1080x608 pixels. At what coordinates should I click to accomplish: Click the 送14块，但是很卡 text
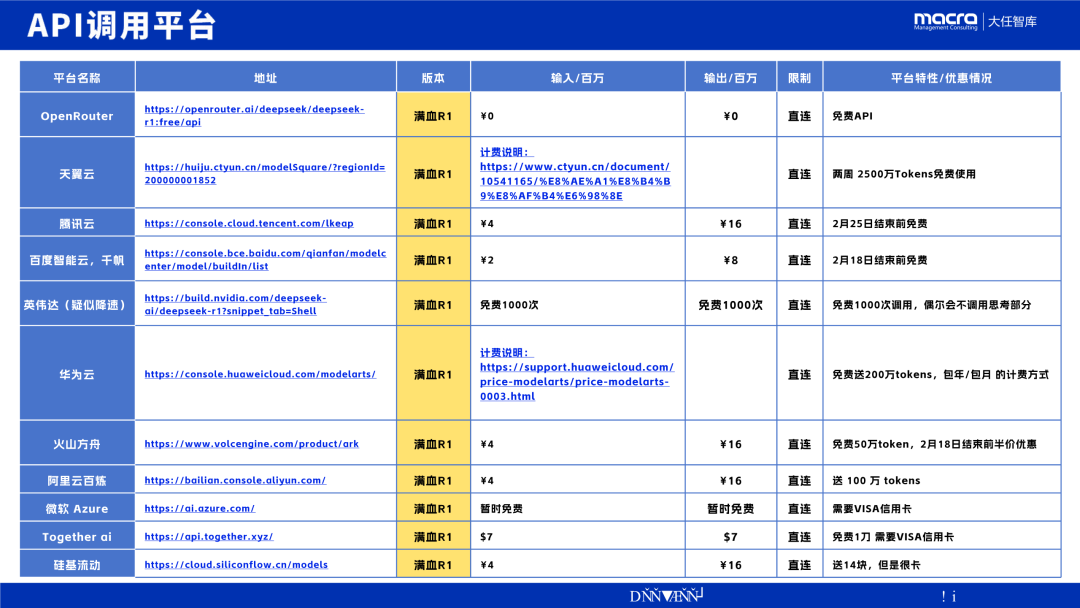[x=876, y=565]
